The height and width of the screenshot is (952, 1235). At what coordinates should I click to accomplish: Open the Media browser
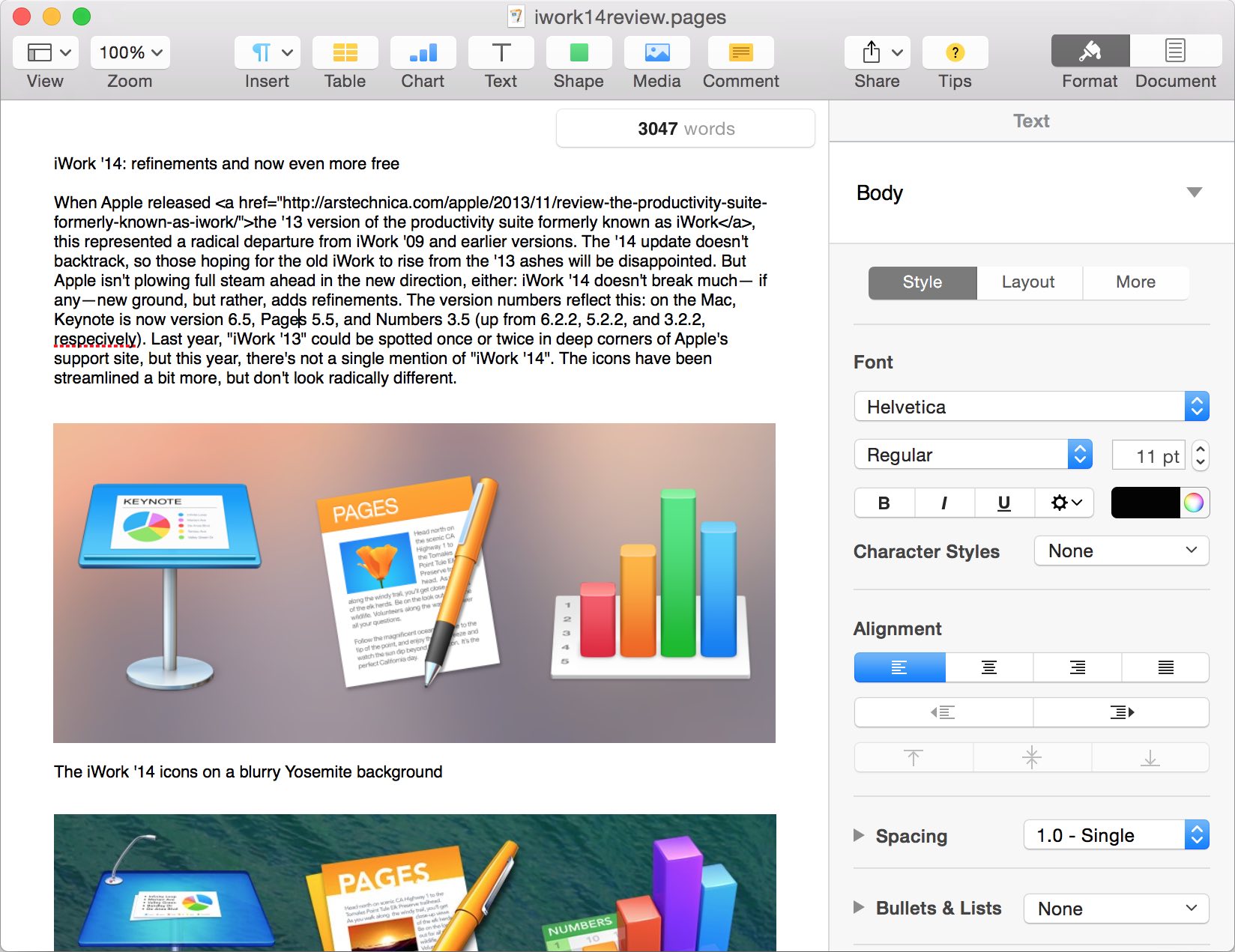pyautogui.click(x=656, y=52)
